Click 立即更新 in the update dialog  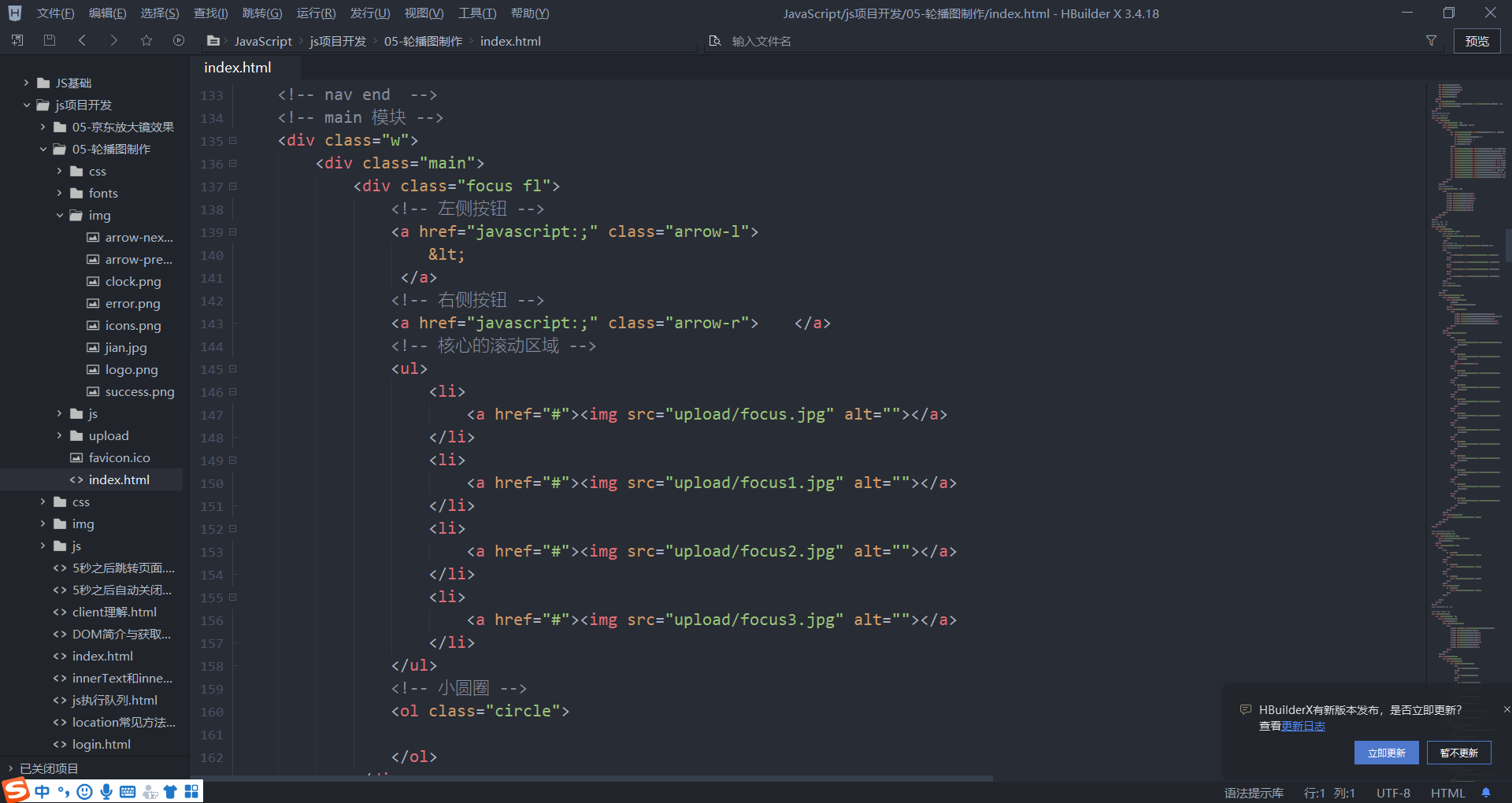(1386, 753)
